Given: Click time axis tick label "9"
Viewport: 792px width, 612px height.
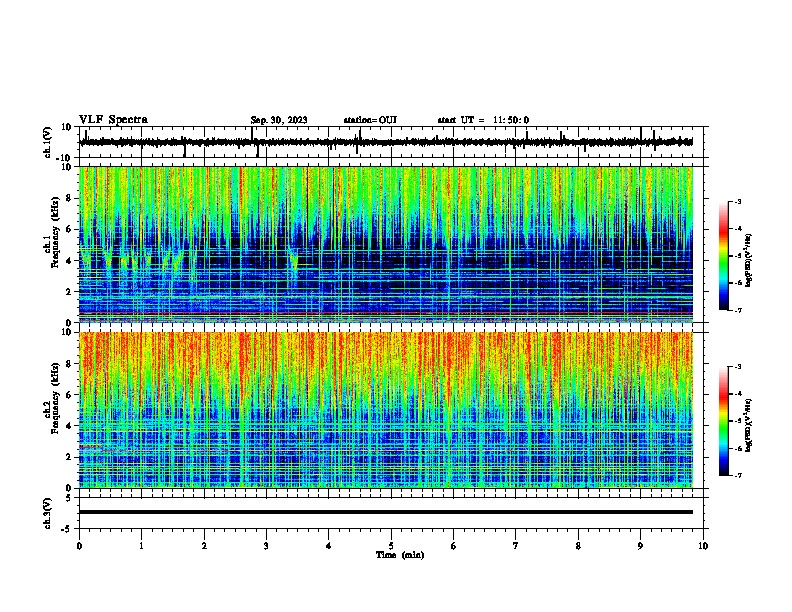Looking at the screenshot, I should [640, 546].
